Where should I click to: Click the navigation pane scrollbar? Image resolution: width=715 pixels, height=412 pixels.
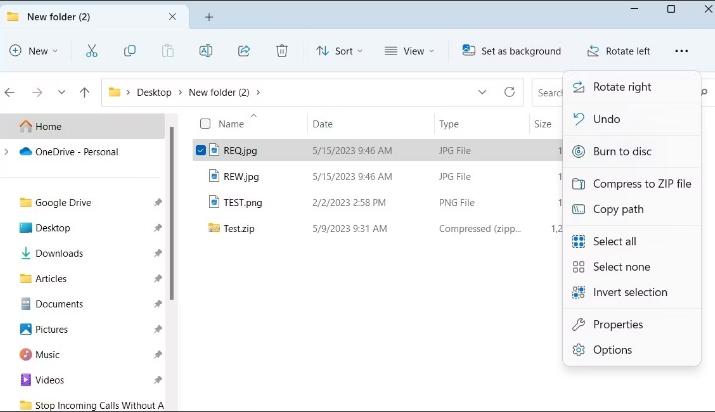click(x=172, y=213)
